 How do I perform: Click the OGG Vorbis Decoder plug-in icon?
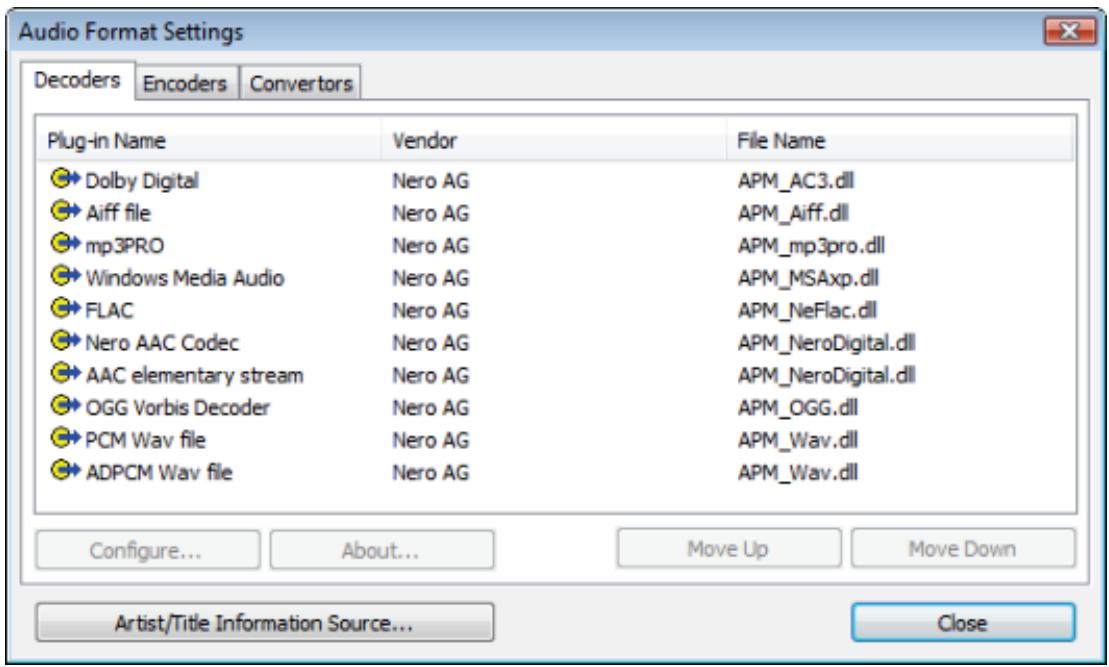pyautogui.click(x=65, y=407)
